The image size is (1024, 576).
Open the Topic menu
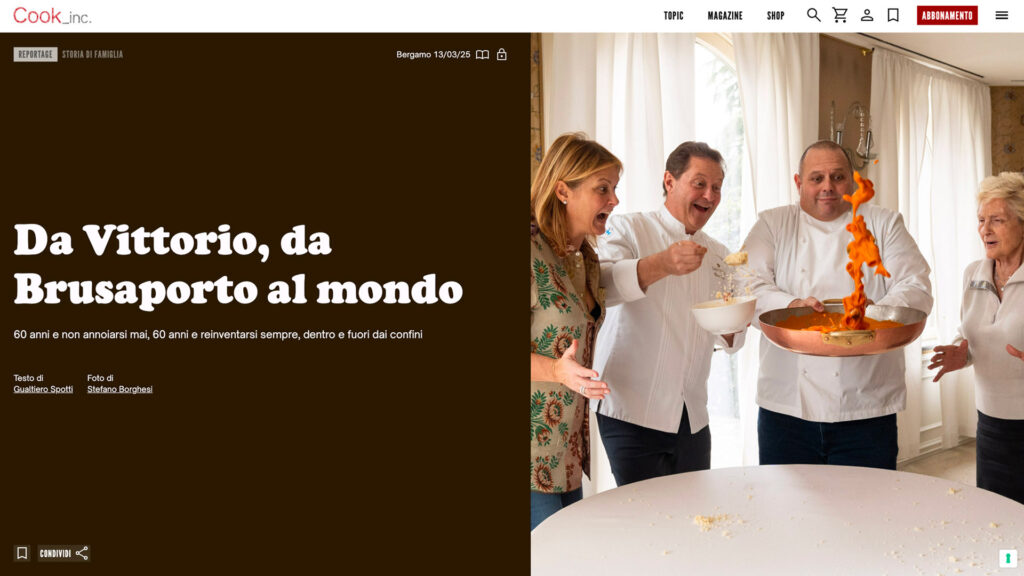(673, 16)
